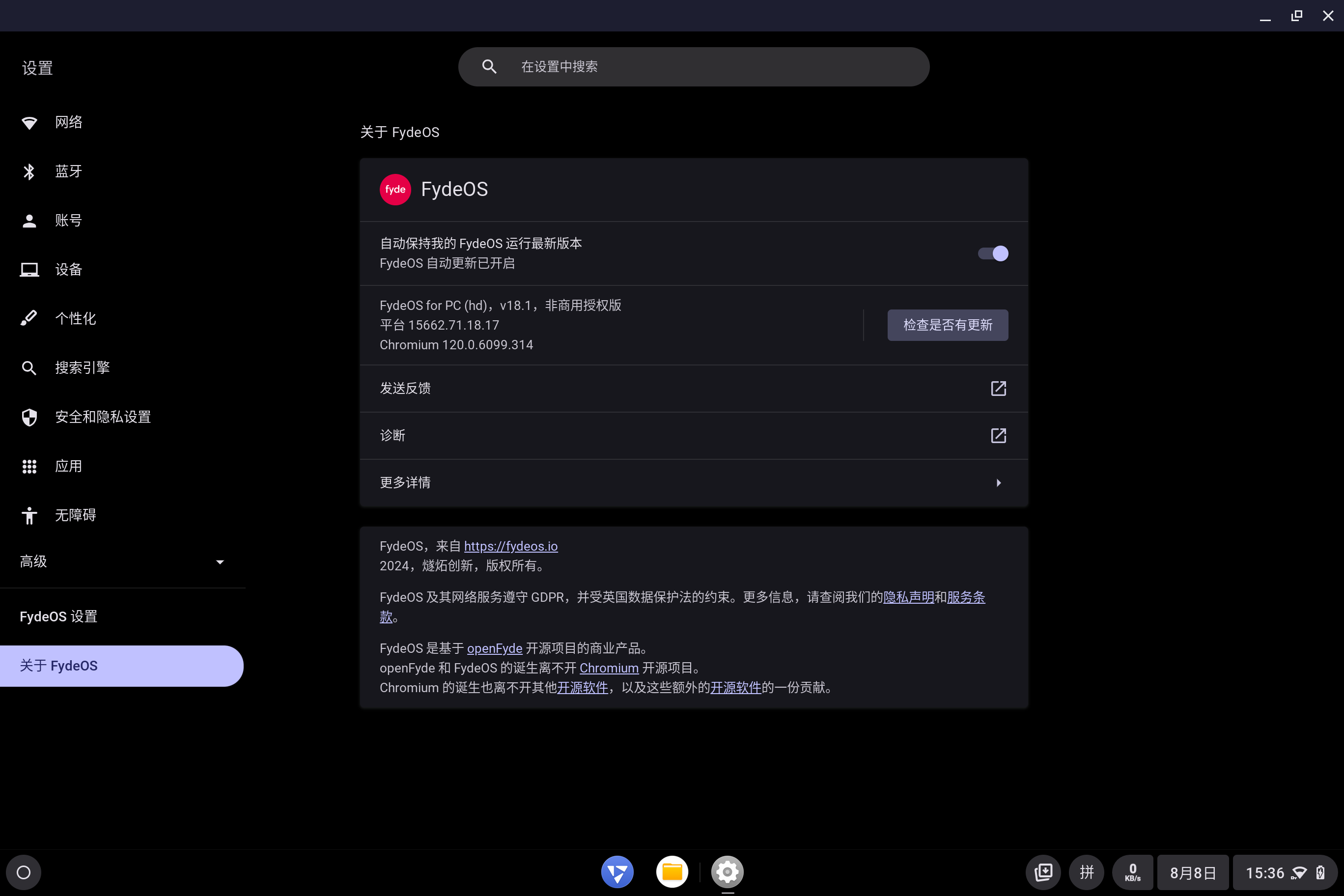The image size is (1344, 896).
Task: Switch input method via 拼 tray button
Action: (1086, 872)
